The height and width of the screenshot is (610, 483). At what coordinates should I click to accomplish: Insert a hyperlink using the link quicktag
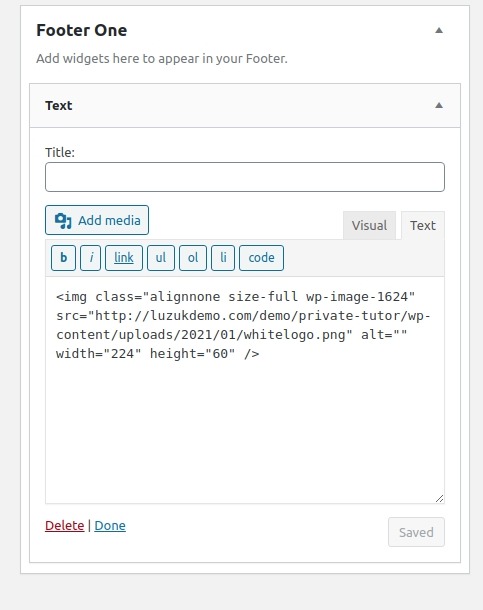(124, 258)
